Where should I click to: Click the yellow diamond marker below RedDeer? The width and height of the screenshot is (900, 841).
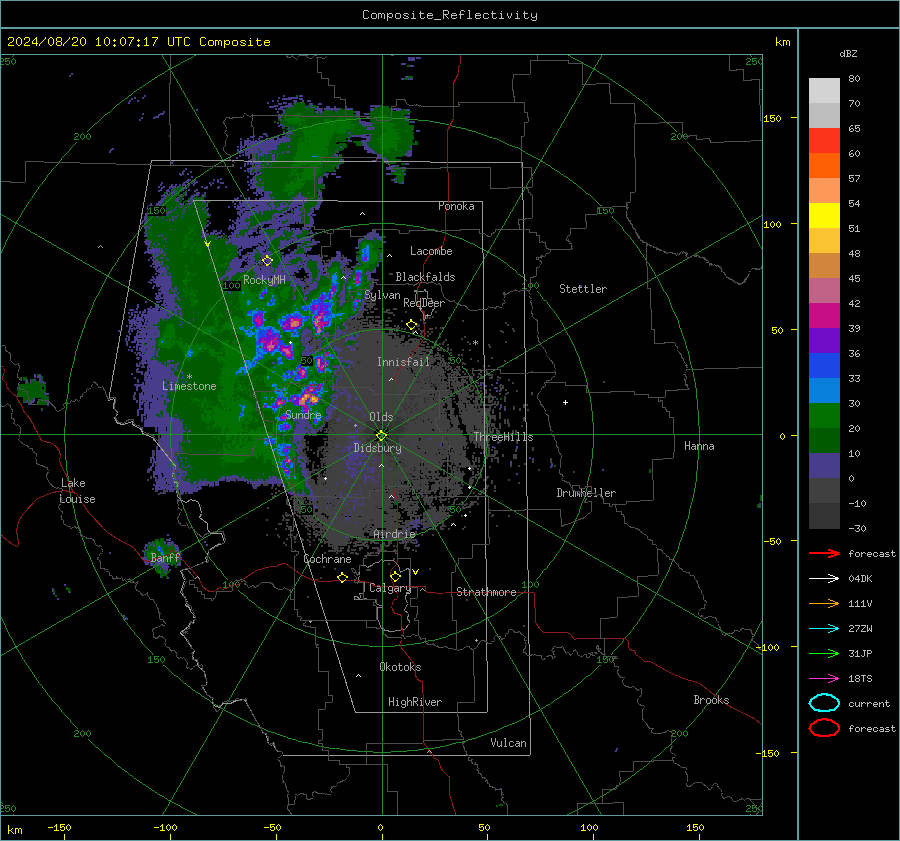point(411,325)
